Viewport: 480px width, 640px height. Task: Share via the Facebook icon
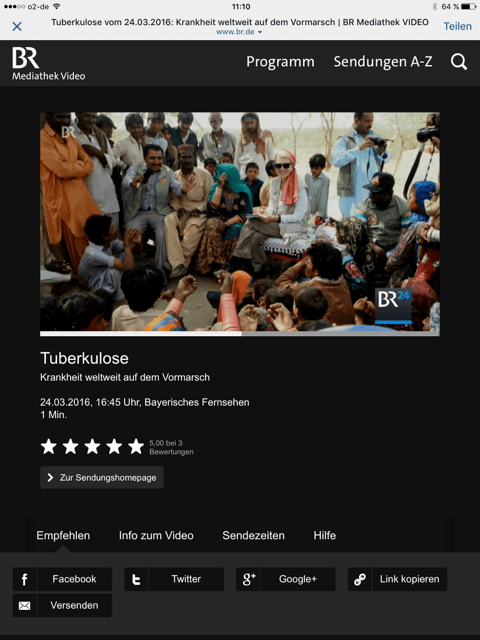pos(24,579)
